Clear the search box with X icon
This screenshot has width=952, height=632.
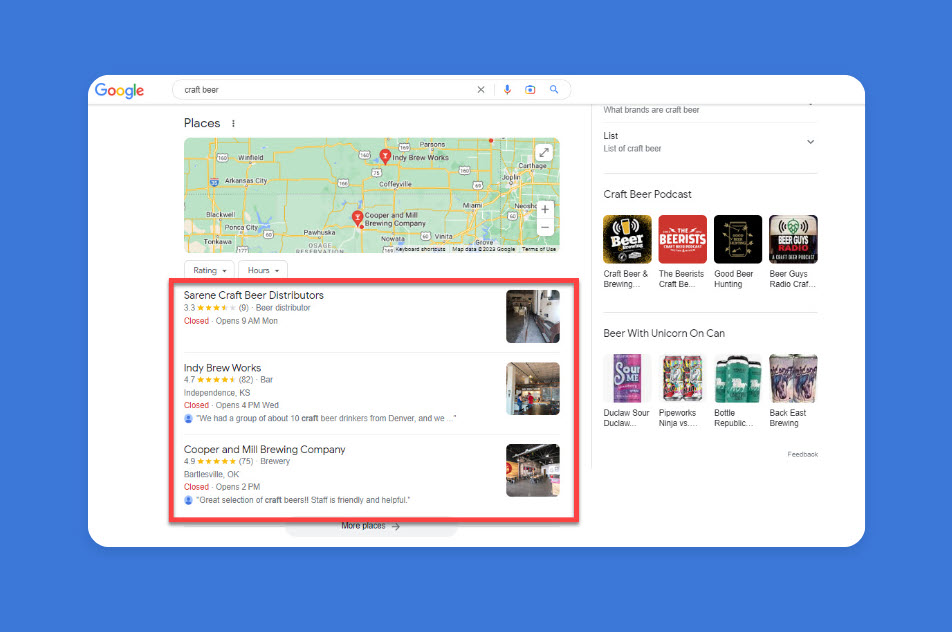coord(481,90)
